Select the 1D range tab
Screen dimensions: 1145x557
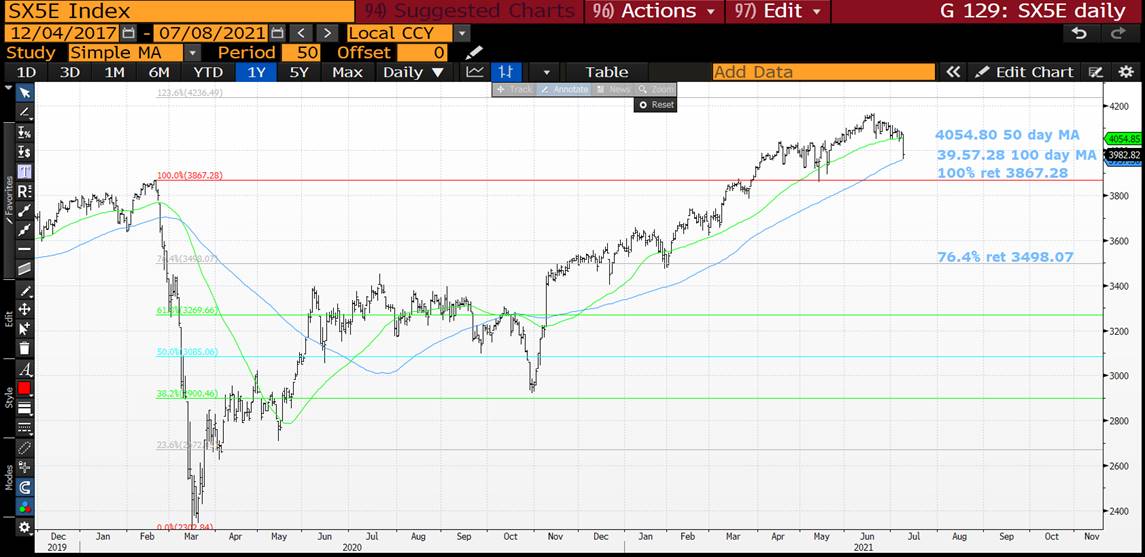[x=26, y=72]
